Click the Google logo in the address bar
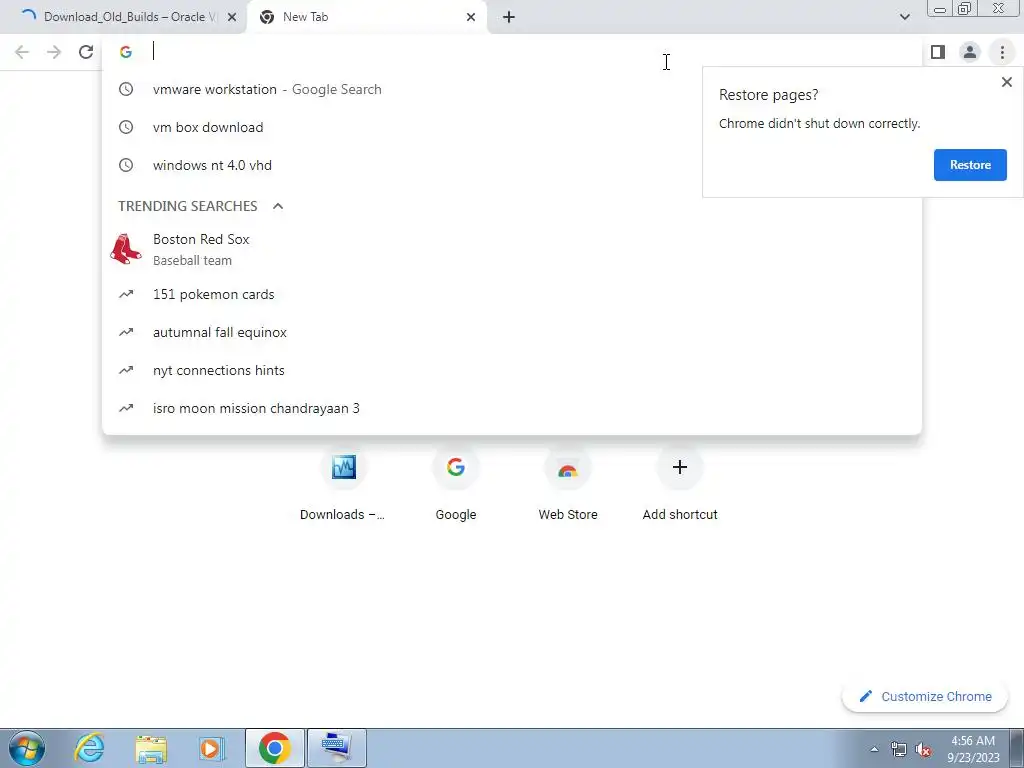 pos(126,52)
